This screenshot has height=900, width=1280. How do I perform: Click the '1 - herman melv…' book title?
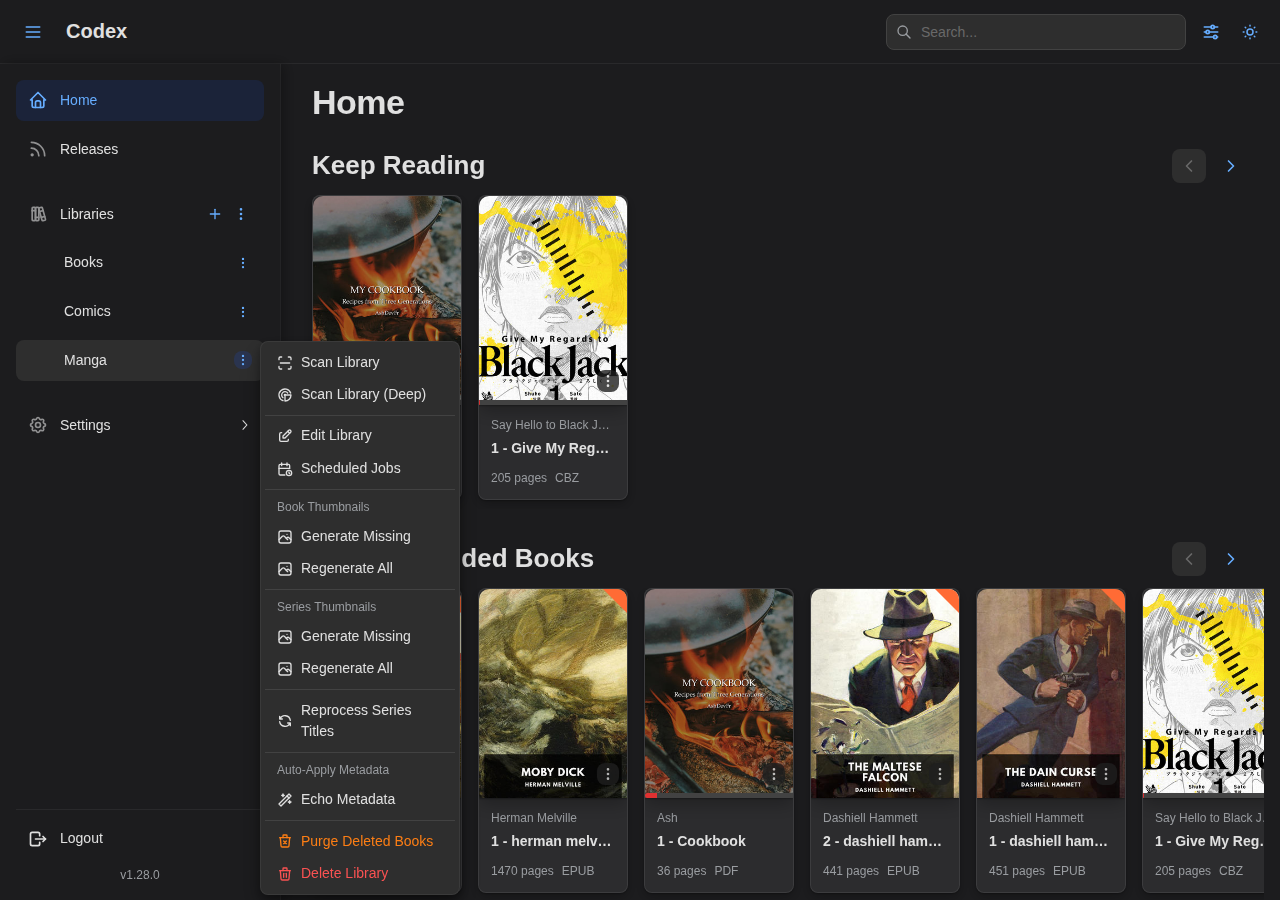(x=551, y=841)
